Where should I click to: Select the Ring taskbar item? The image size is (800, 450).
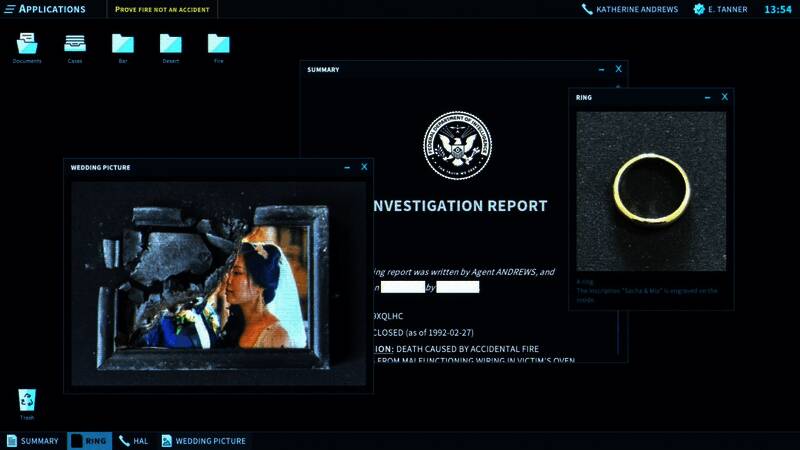coord(89,441)
